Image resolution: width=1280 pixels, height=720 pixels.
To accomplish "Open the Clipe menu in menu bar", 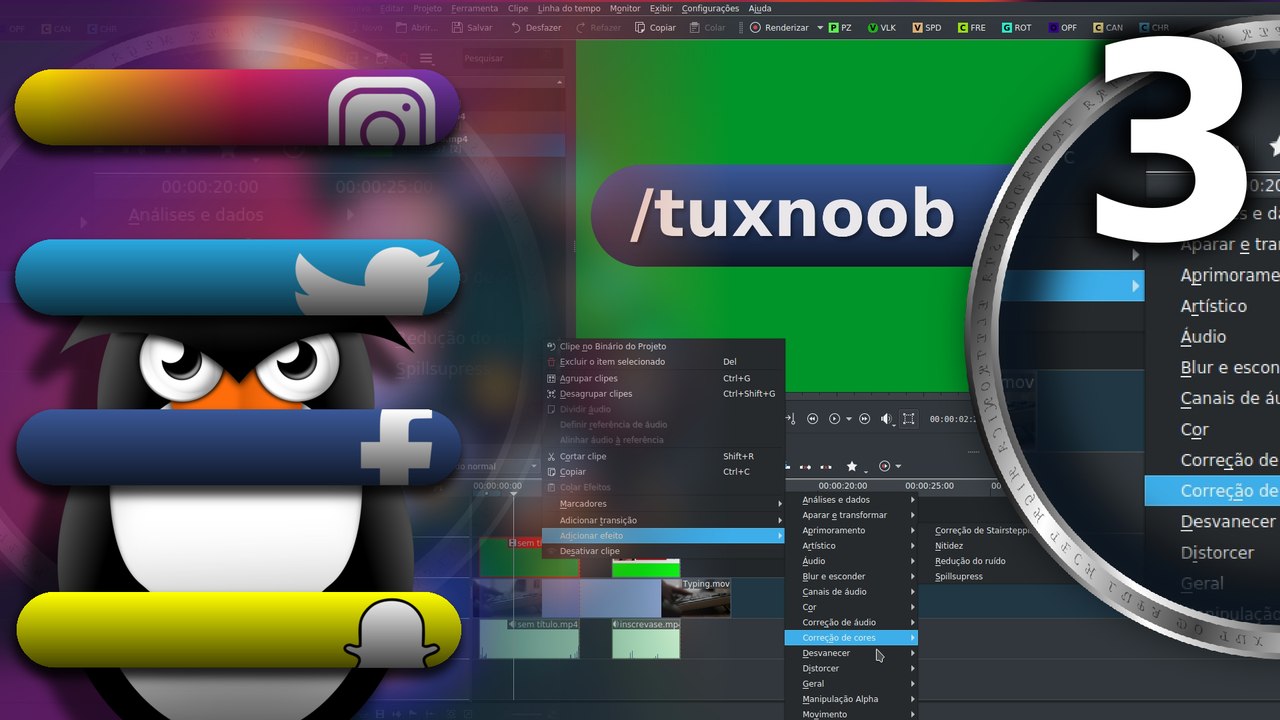I will (518, 8).
